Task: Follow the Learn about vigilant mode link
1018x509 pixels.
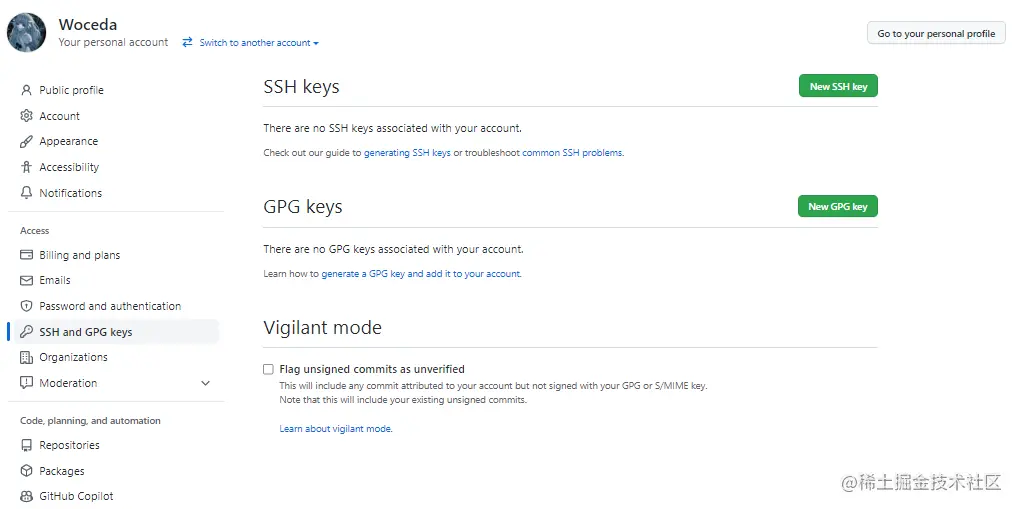Action: [x=336, y=429]
